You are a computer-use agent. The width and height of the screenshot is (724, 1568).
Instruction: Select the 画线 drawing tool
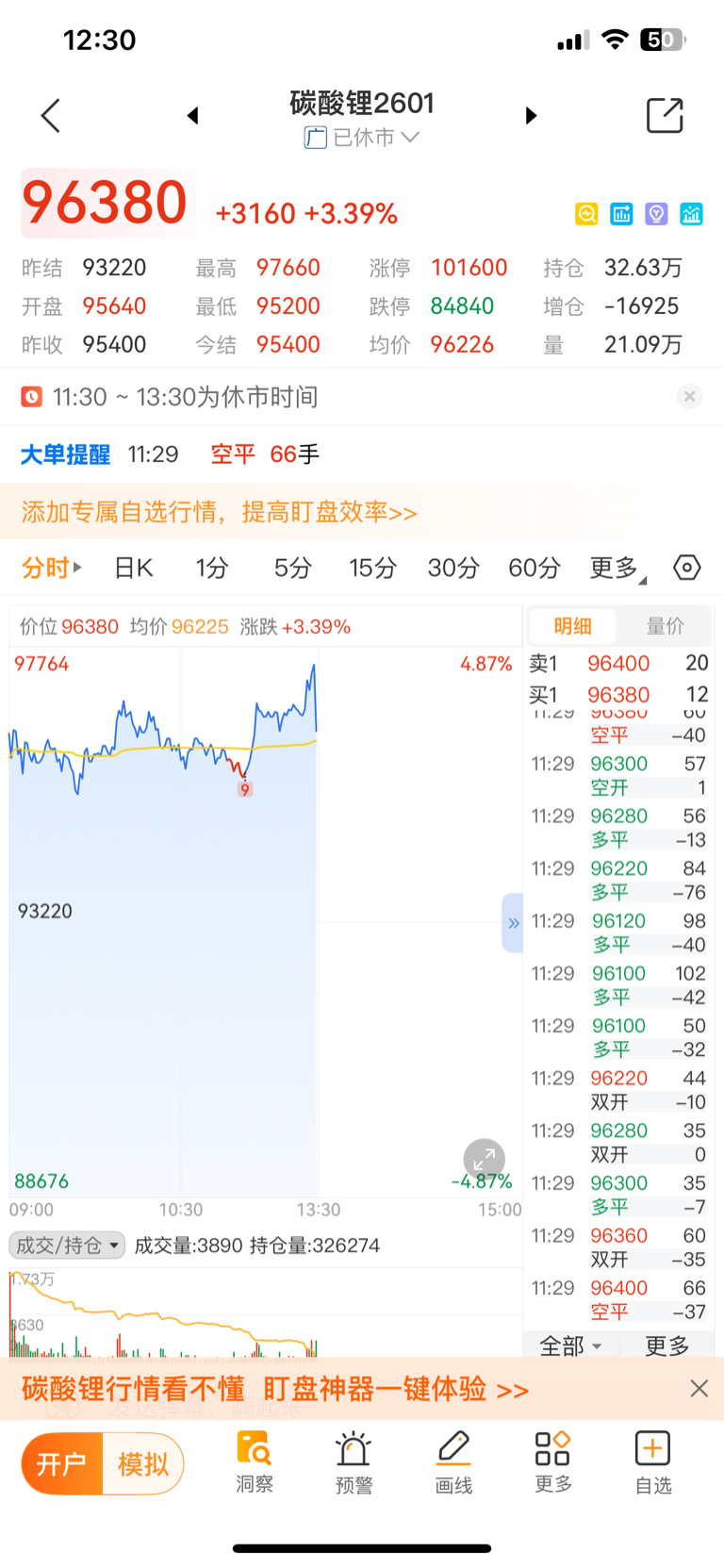(453, 1461)
